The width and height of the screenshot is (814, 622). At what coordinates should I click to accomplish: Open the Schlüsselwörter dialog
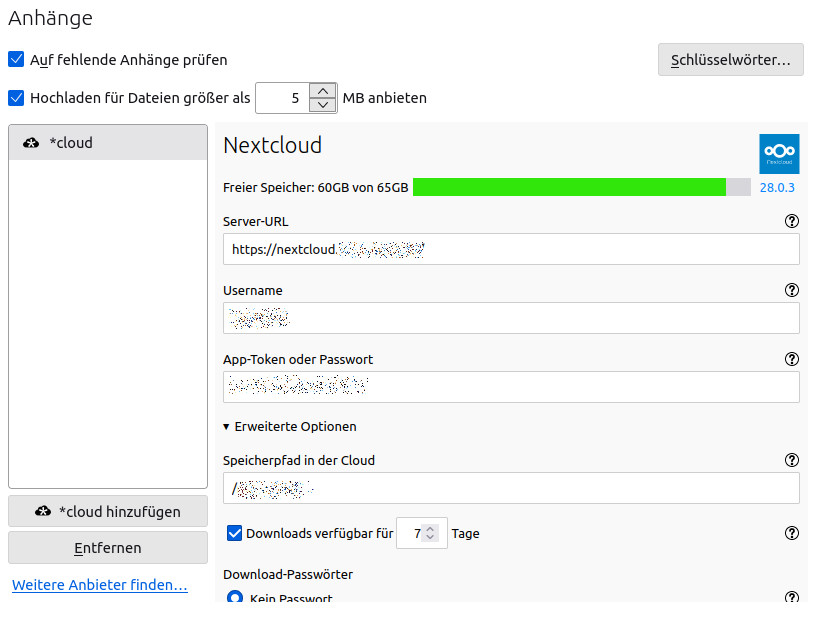point(730,59)
